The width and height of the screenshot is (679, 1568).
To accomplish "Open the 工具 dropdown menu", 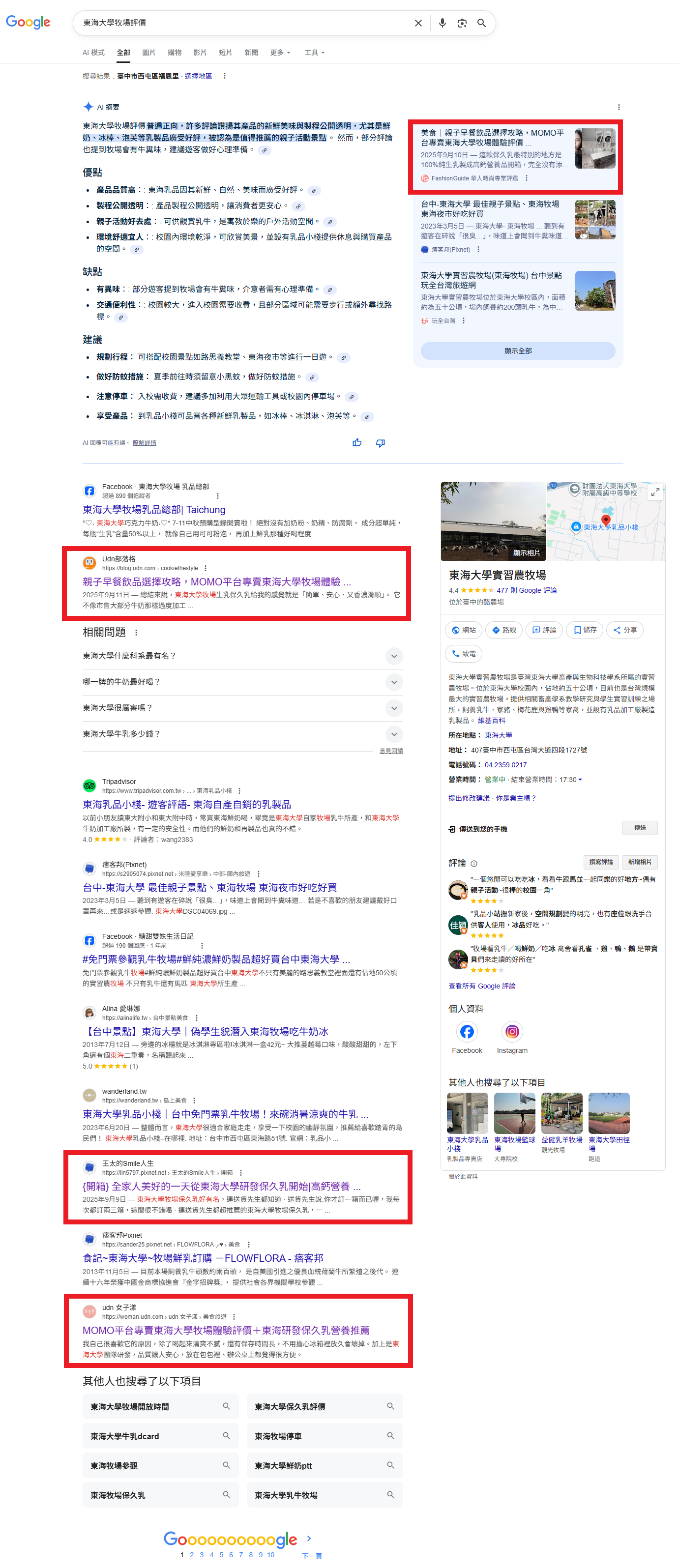I will click(x=314, y=52).
